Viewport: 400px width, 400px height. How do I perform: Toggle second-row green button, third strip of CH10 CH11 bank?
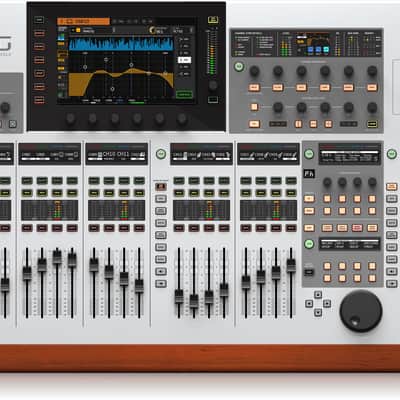coord(124,193)
